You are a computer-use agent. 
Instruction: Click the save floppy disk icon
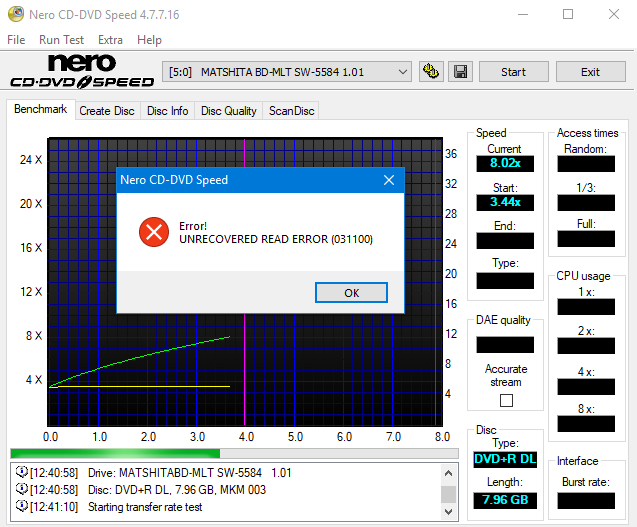pos(460,72)
